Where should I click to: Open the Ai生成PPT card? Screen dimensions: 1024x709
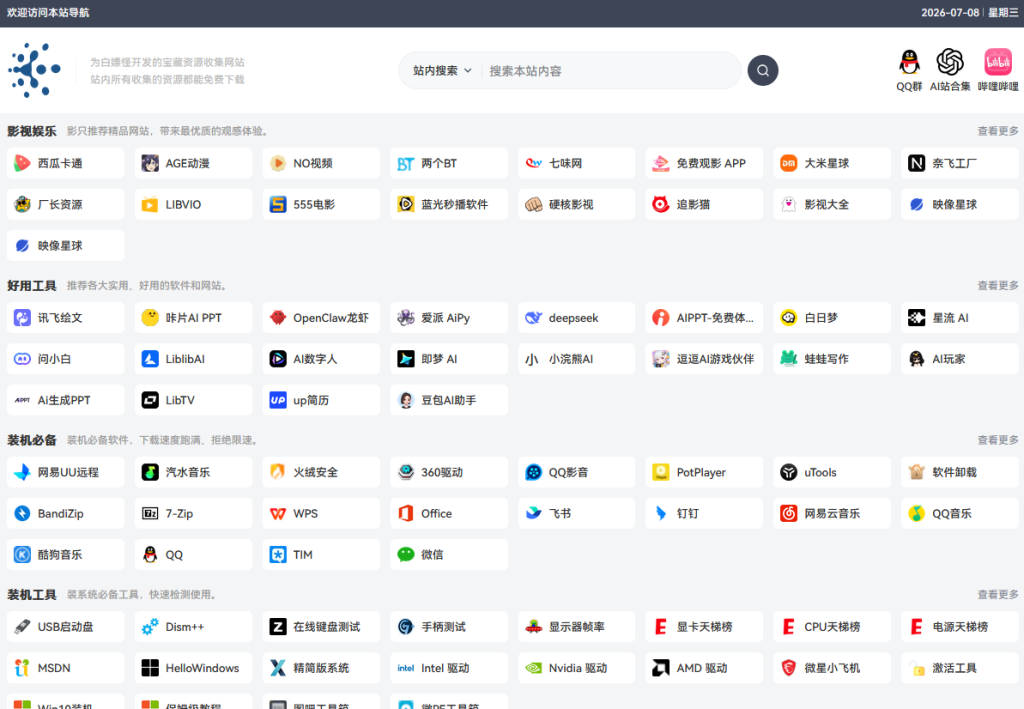65,400
